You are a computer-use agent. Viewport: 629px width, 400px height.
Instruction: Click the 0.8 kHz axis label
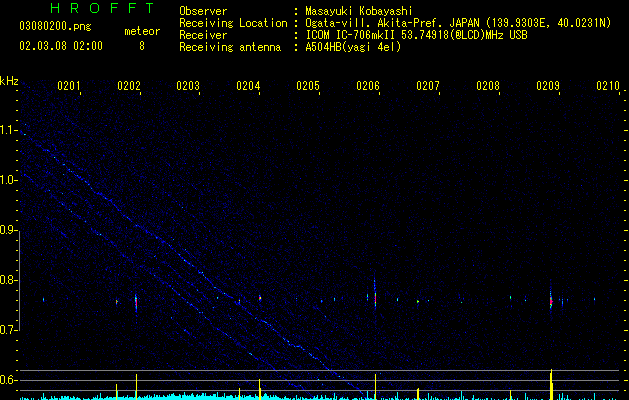pyautogui.click(x=8, y=280)
